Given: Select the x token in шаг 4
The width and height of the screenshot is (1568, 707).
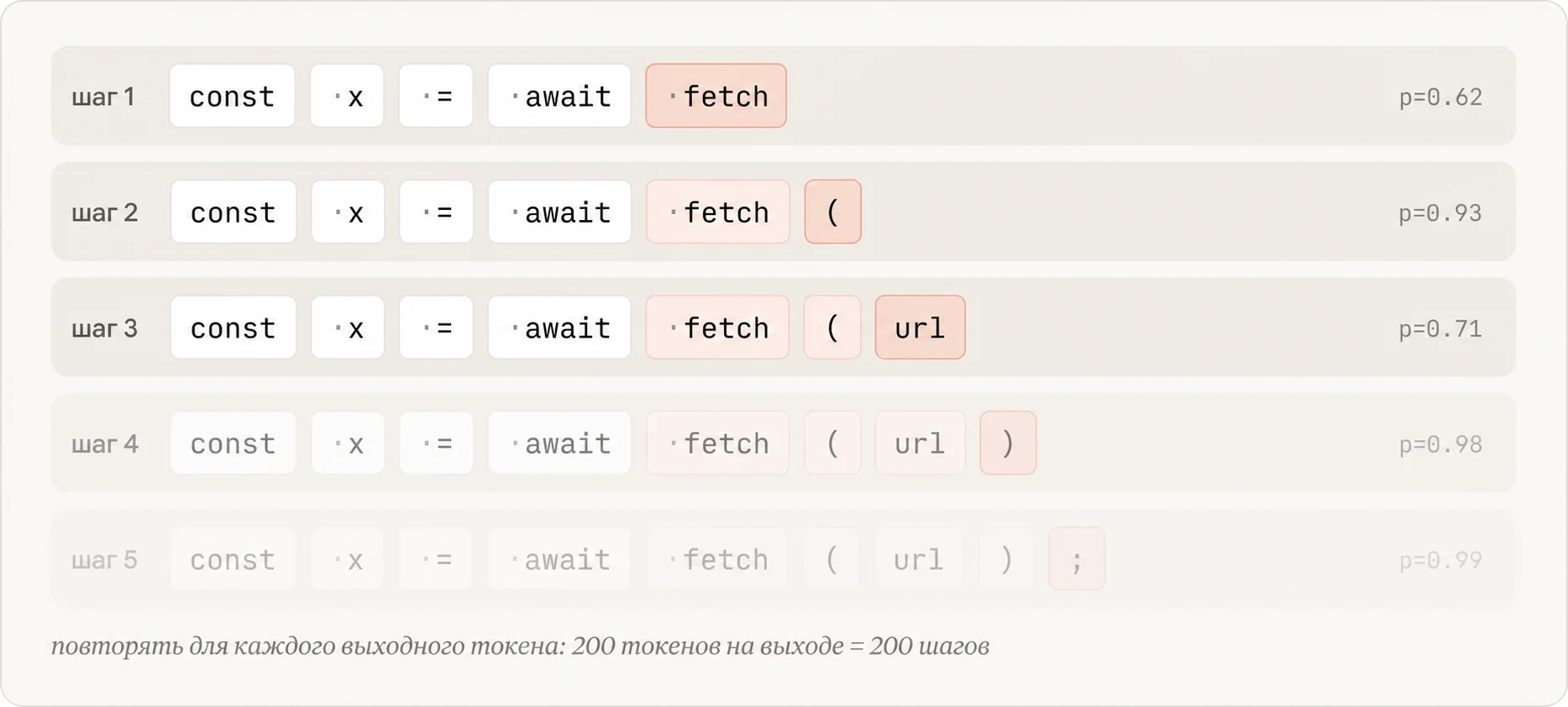Looking at the screenshot, I should point(348,443).
